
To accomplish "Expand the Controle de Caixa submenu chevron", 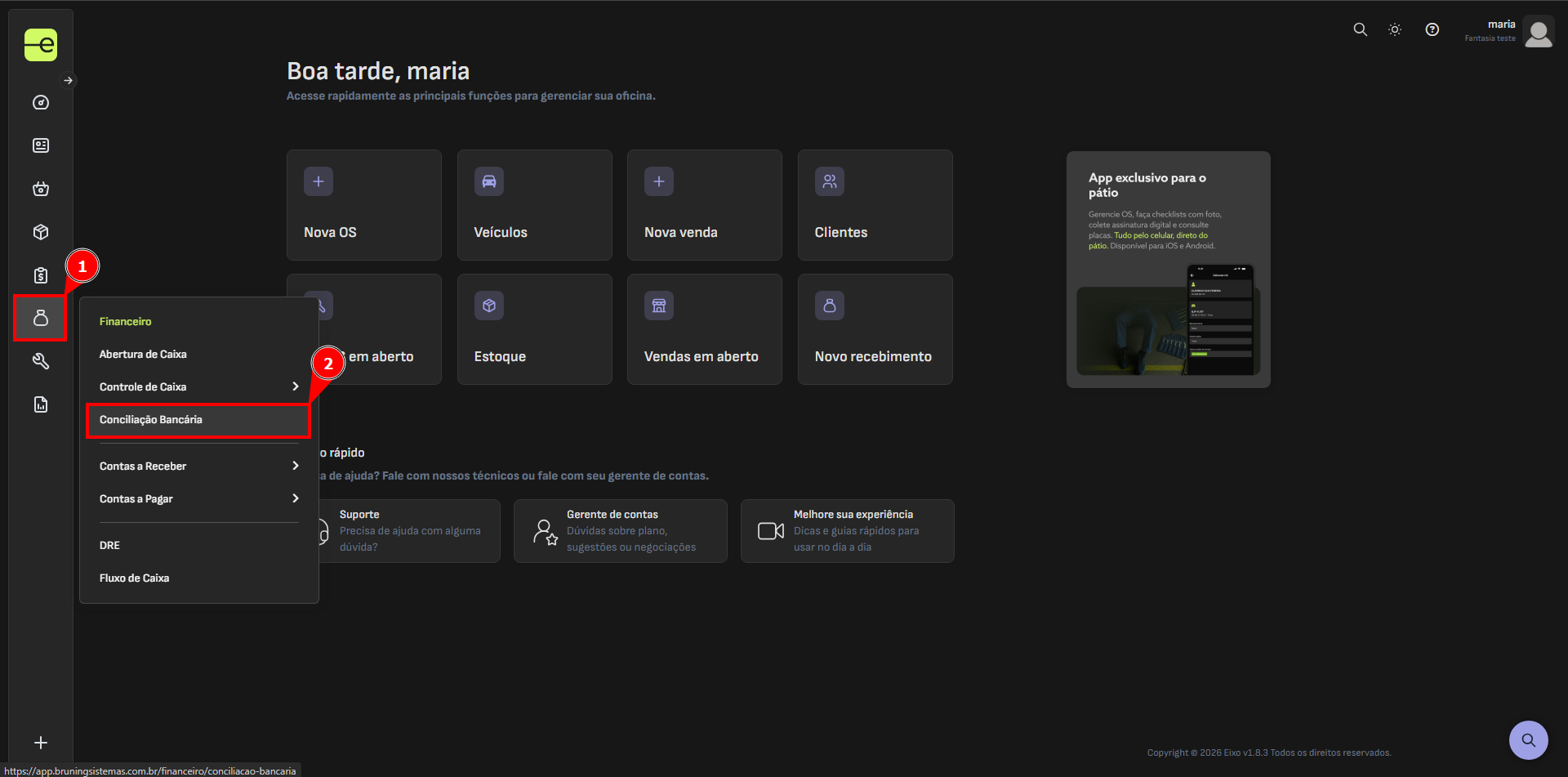I will coord(296,386).
